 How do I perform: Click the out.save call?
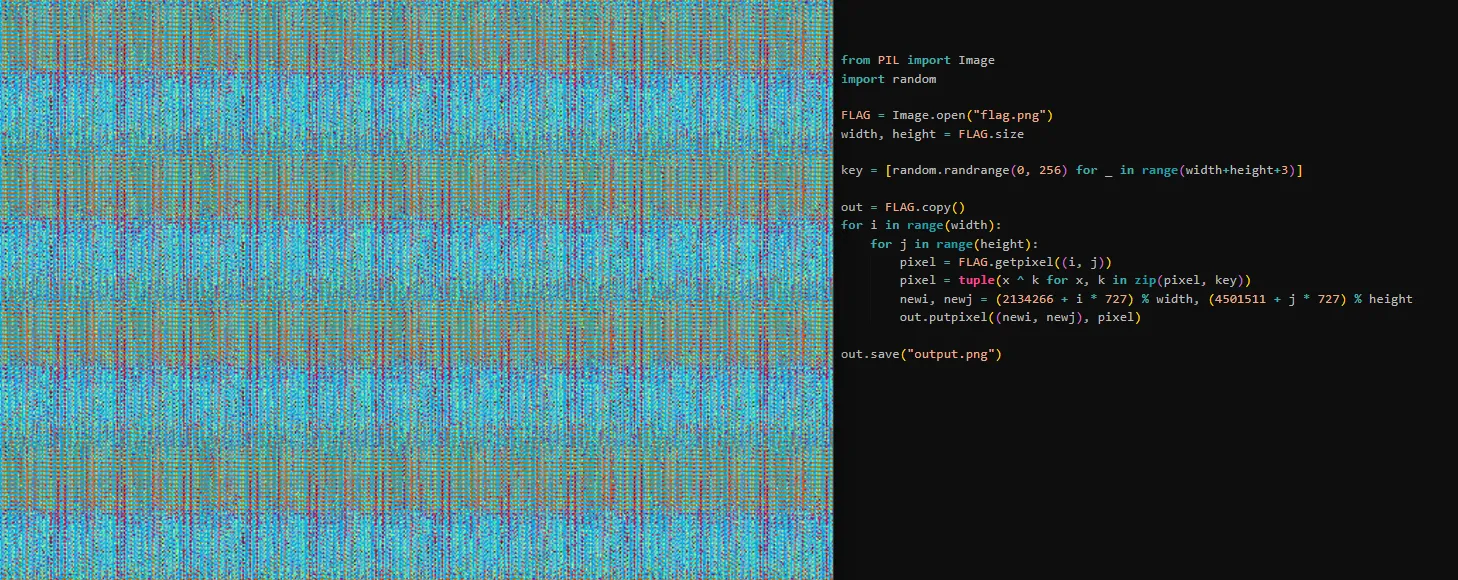870,355
